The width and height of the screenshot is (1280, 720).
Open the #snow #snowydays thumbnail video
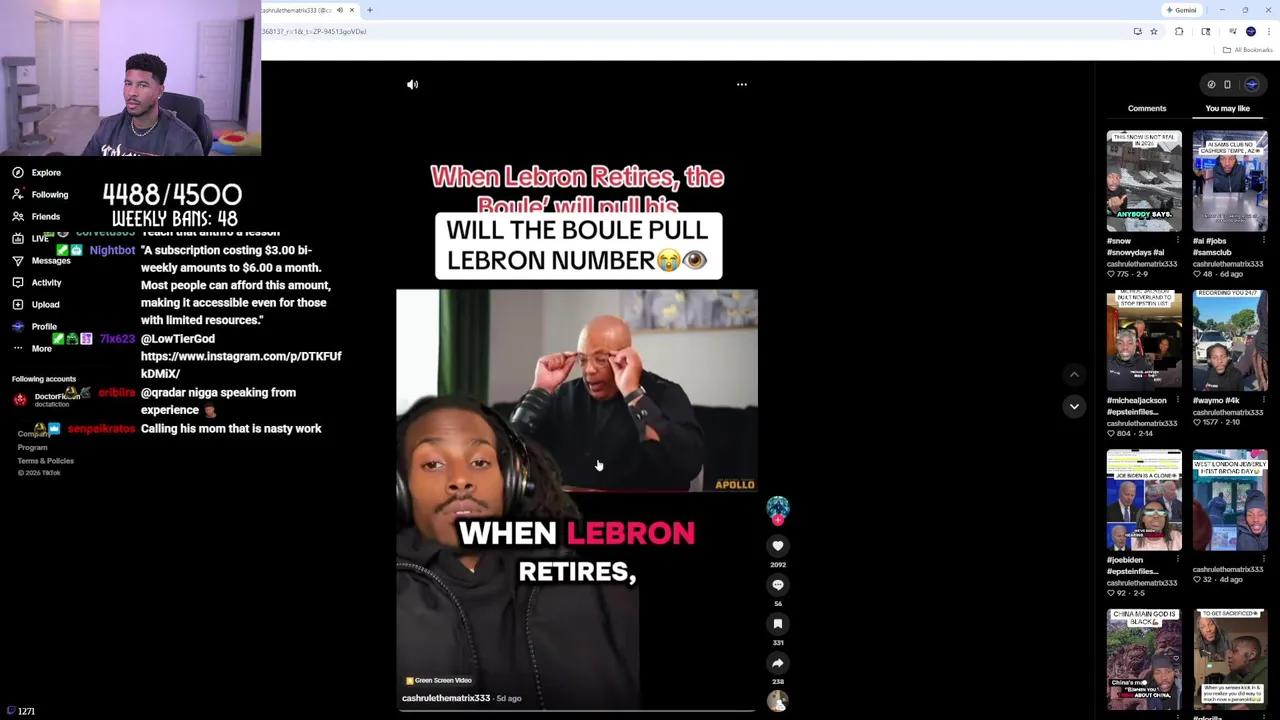1144,181
